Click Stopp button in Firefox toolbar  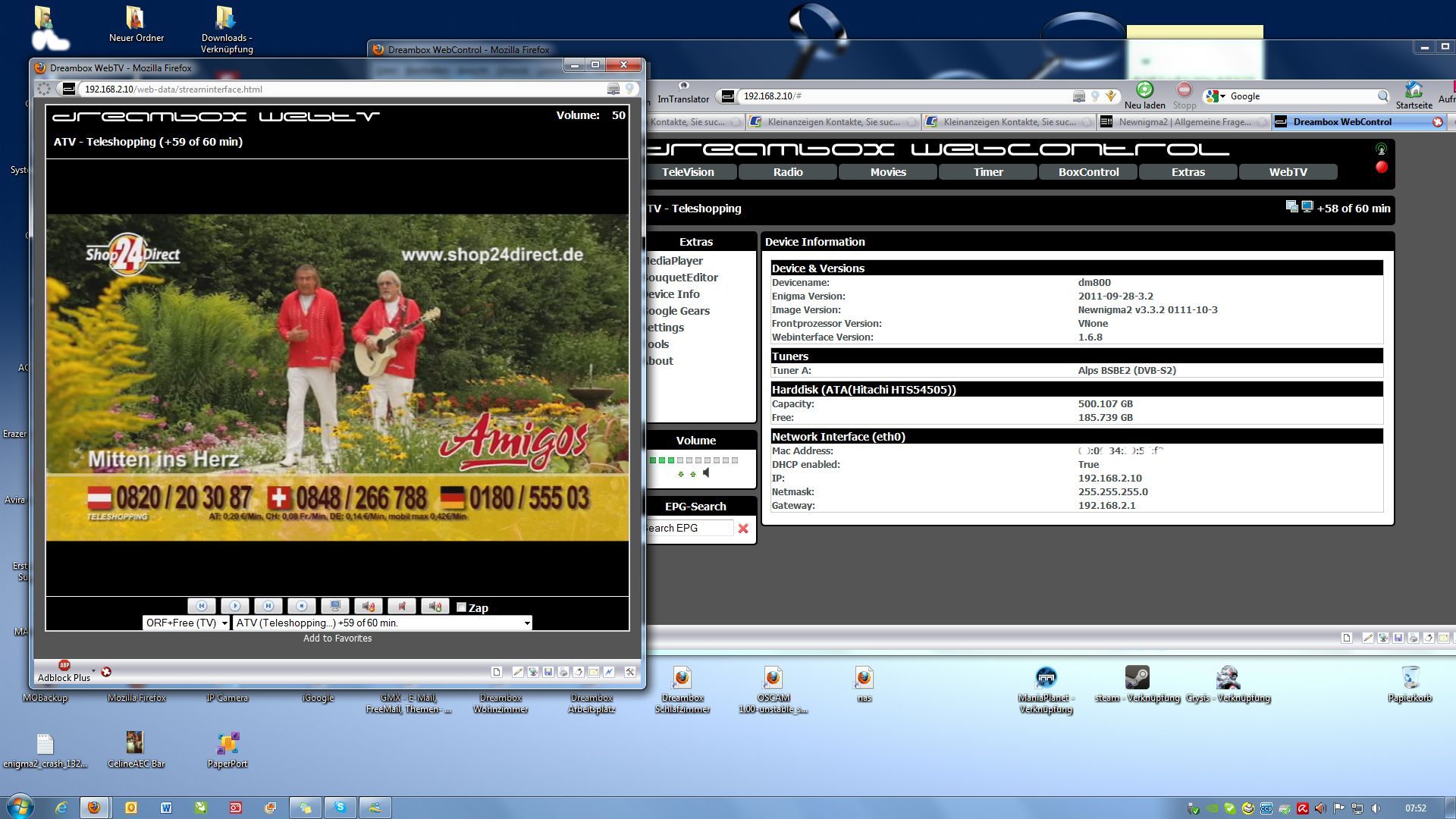pos(1184,96)
